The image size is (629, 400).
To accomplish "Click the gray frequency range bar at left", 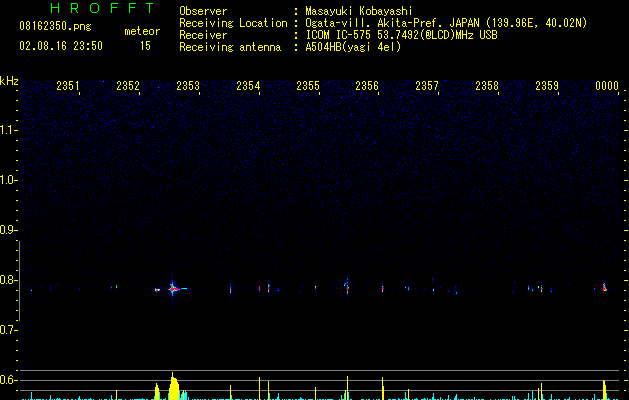I will [x=19, y=281].
